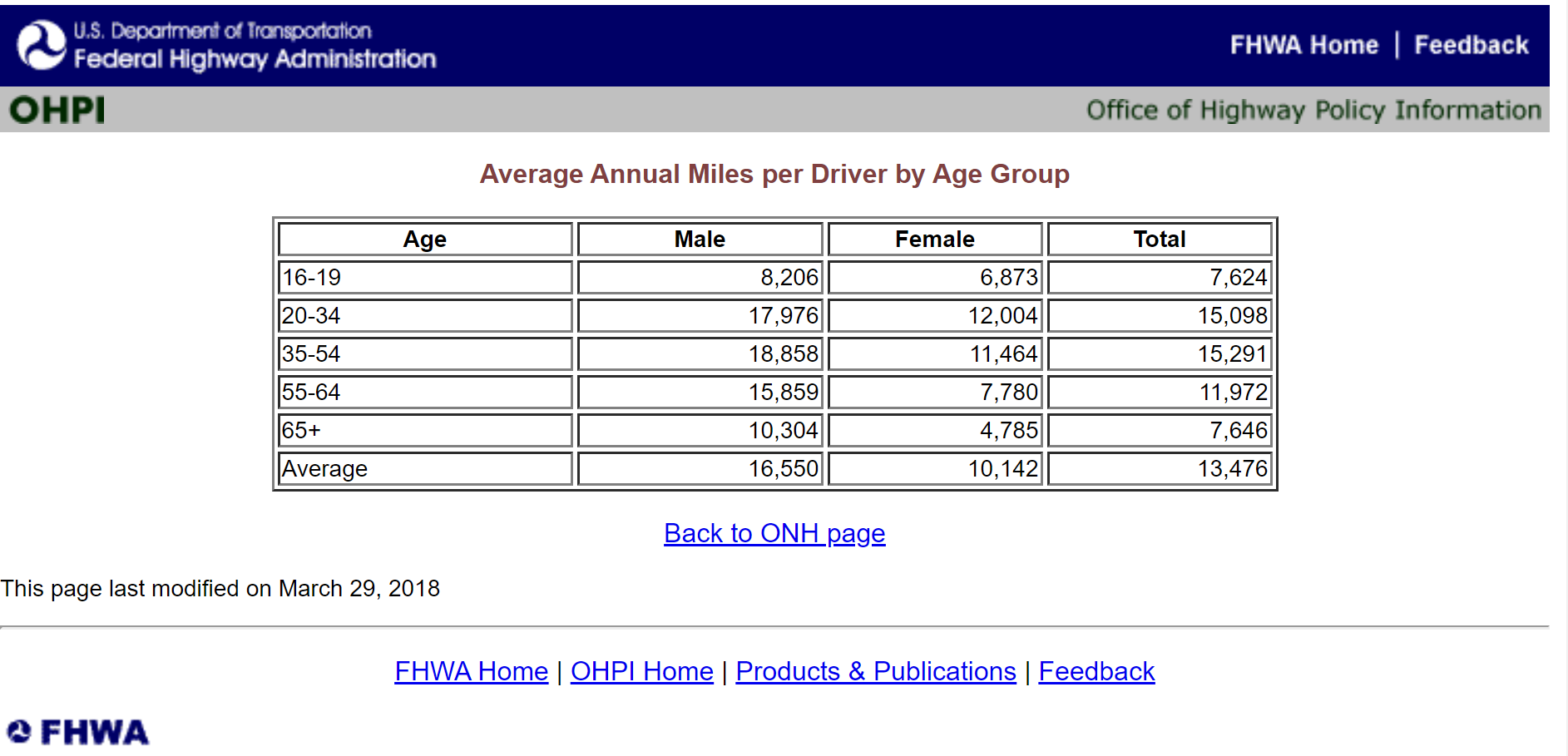This screenshot has width=1568, height=756.
Task: Select the 16-19 age row label
Action: click(x=311, y=277)
